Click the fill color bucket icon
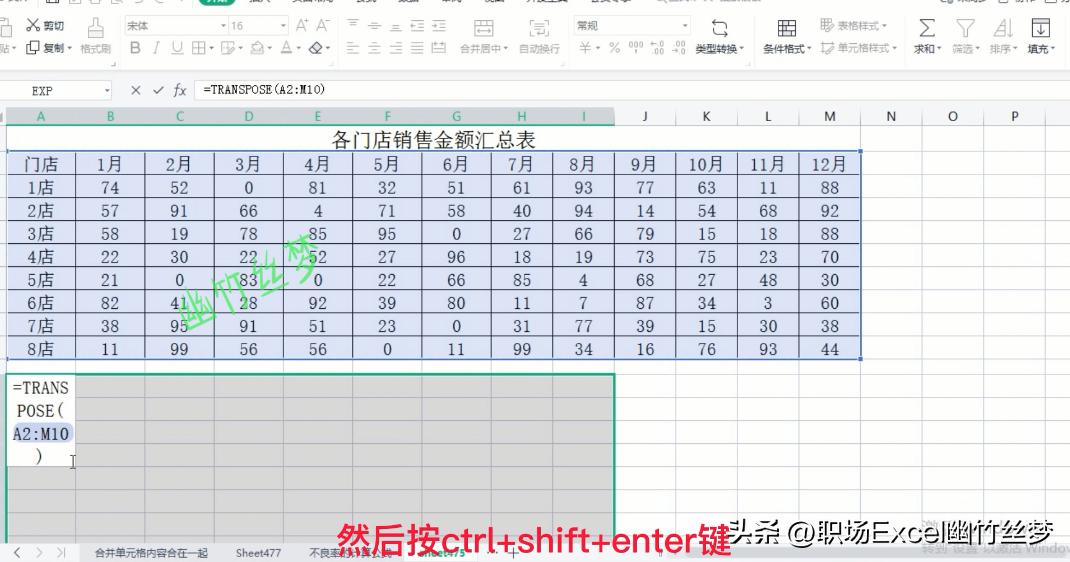Screen dimensions: 1070x562 257,48
